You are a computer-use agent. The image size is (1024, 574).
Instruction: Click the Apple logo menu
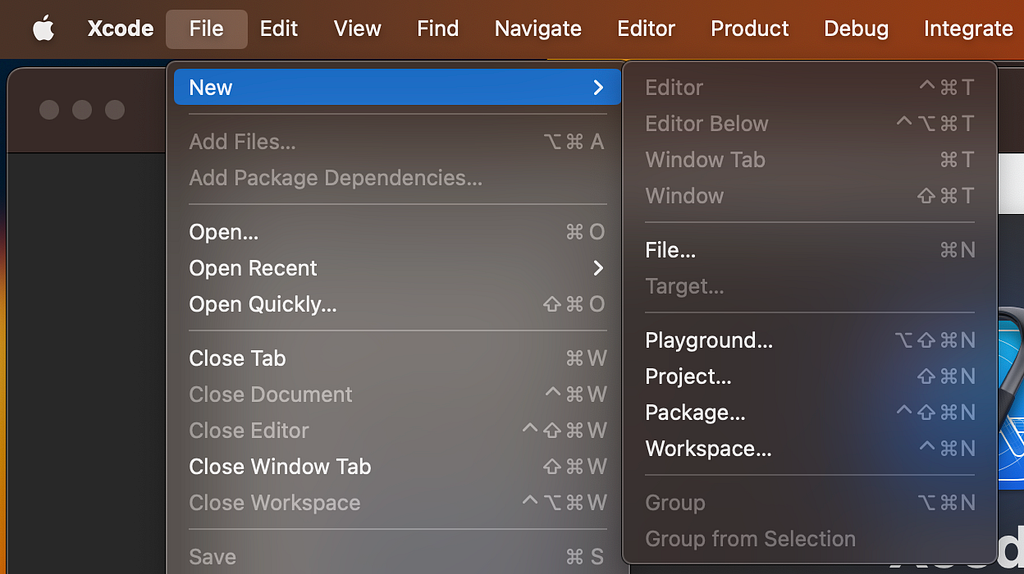tap(42, 29)
